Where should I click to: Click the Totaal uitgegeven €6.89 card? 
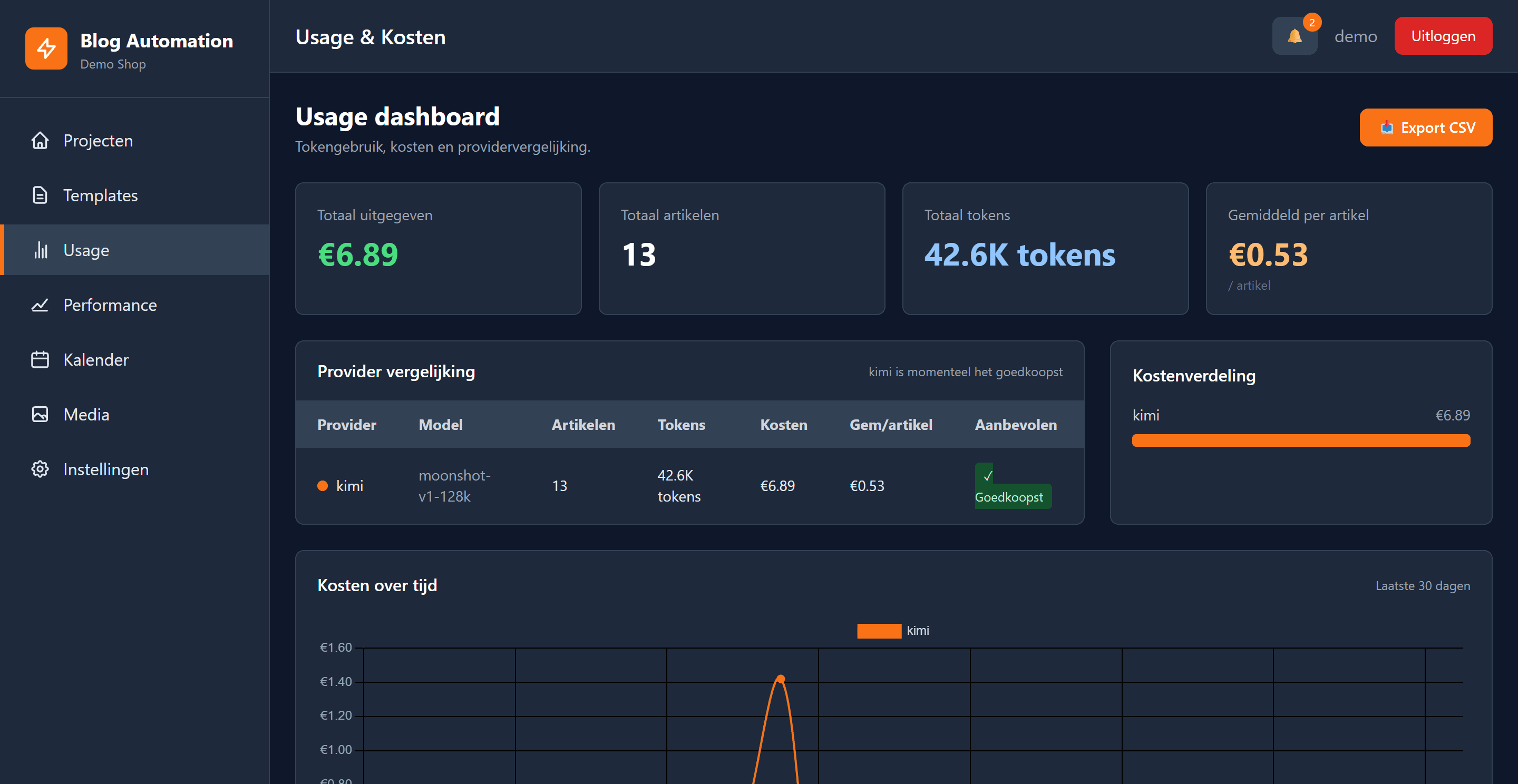click(x=438, y=249)
